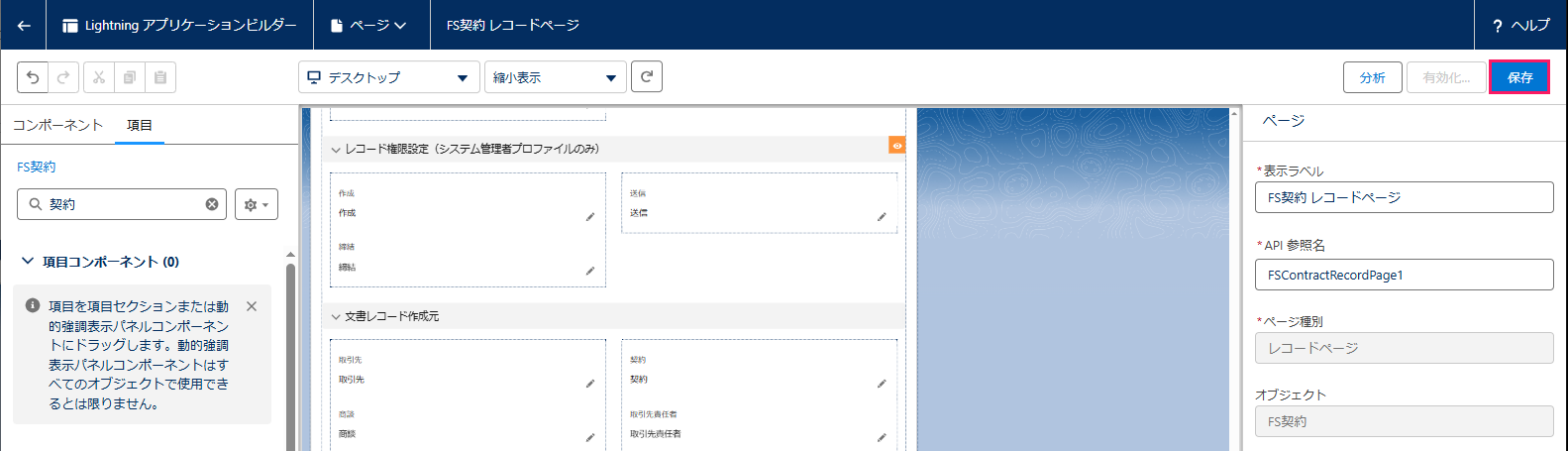Dismiss the info message with X
This screenshot has height=451, width=1568.
pos(252,306)
